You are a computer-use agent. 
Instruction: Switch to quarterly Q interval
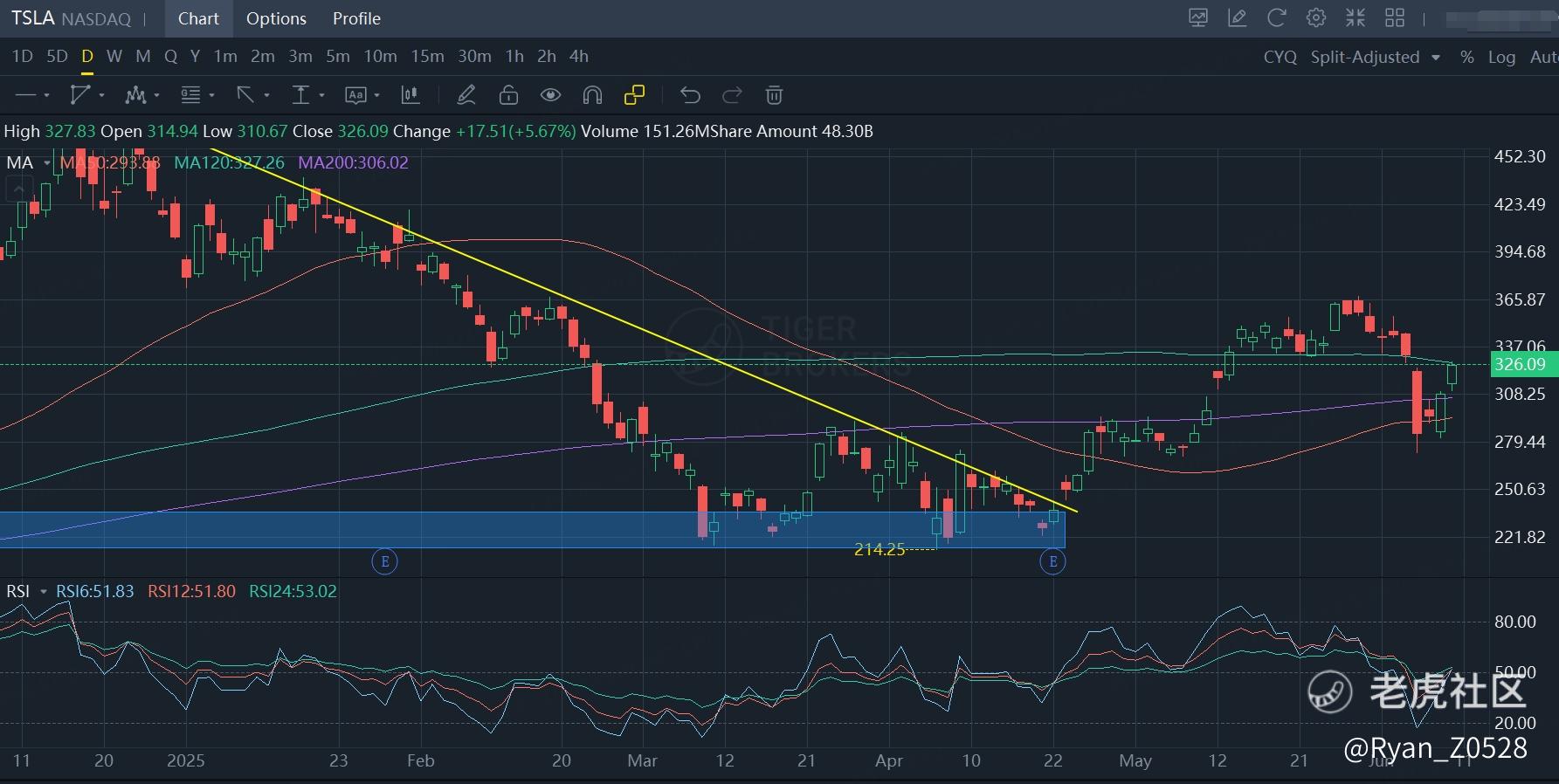click(170, 57)
